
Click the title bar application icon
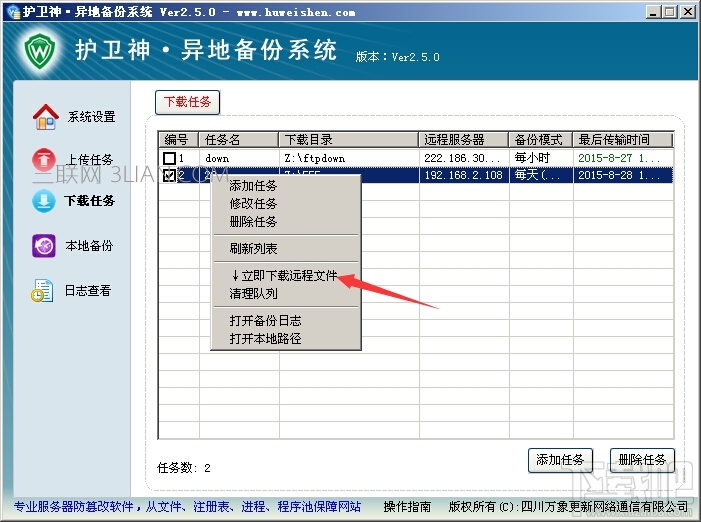coord(13,12)
